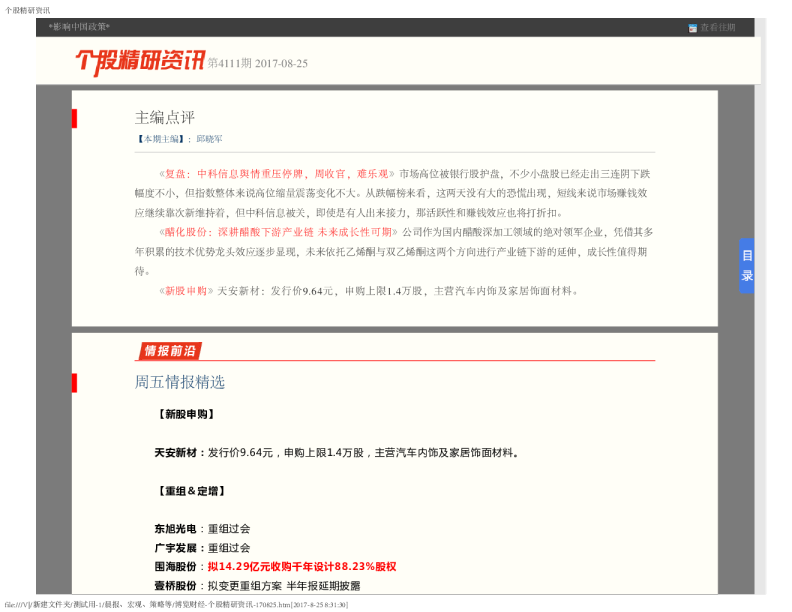792x612 pixels.
Task: Click red text 拟14.29亿元收购千年设计88.23%股权
Action: pos(302,567)
